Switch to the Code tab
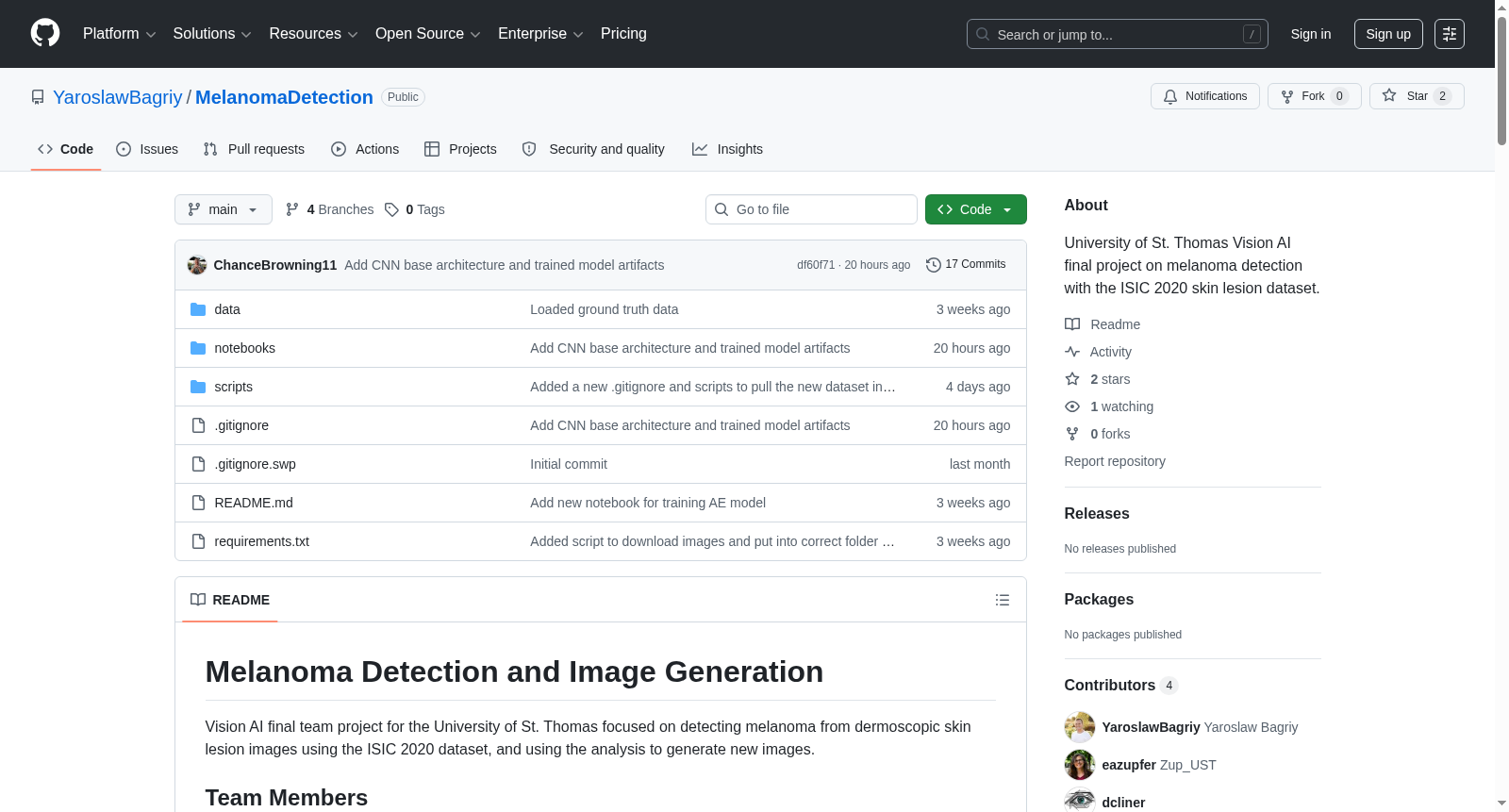Viewport: 1509px width, 812px height. point(66,149)
